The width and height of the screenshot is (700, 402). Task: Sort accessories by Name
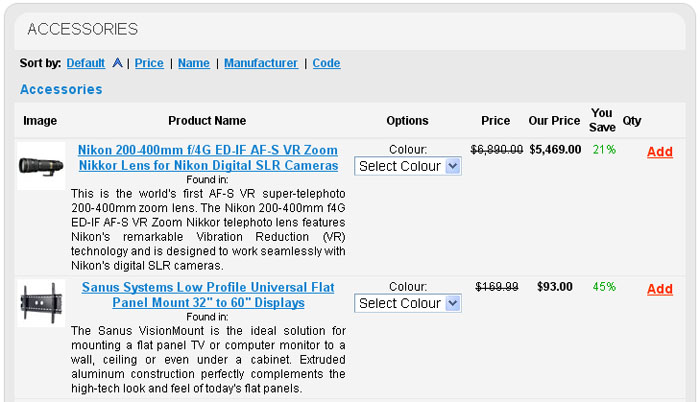click(x=194, y=63)
